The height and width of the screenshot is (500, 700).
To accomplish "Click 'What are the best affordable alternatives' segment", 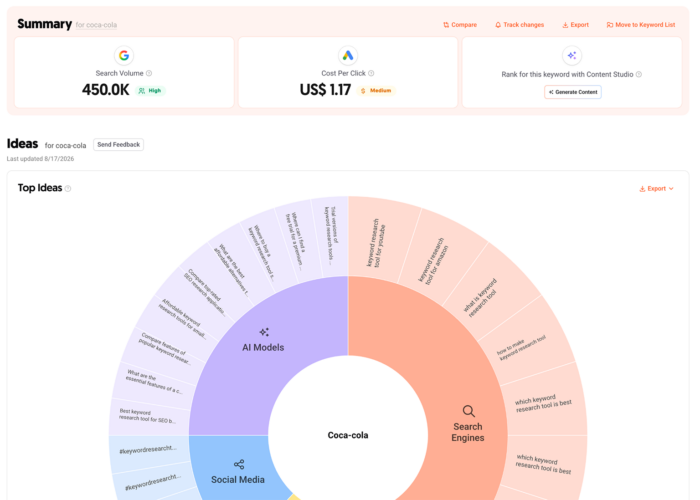I will [x=232, y=272].
